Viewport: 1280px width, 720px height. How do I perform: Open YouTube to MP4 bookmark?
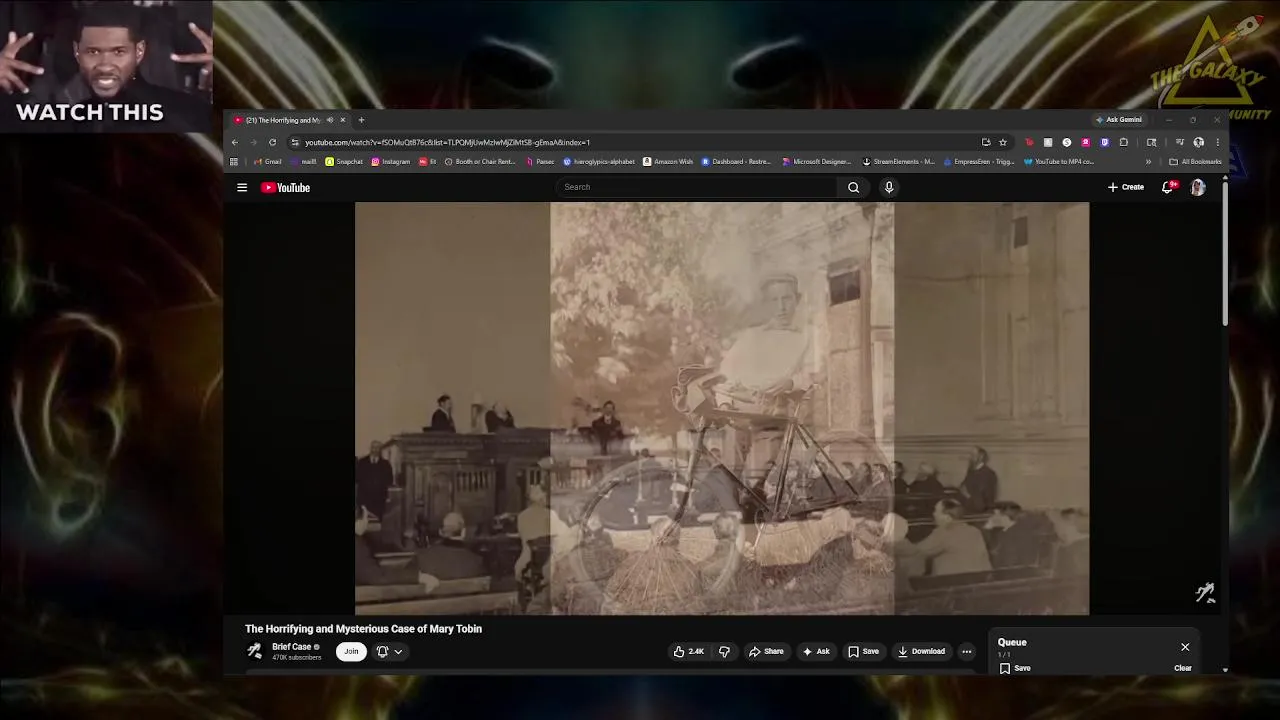pyautogui.click(x=1059, y=162)
